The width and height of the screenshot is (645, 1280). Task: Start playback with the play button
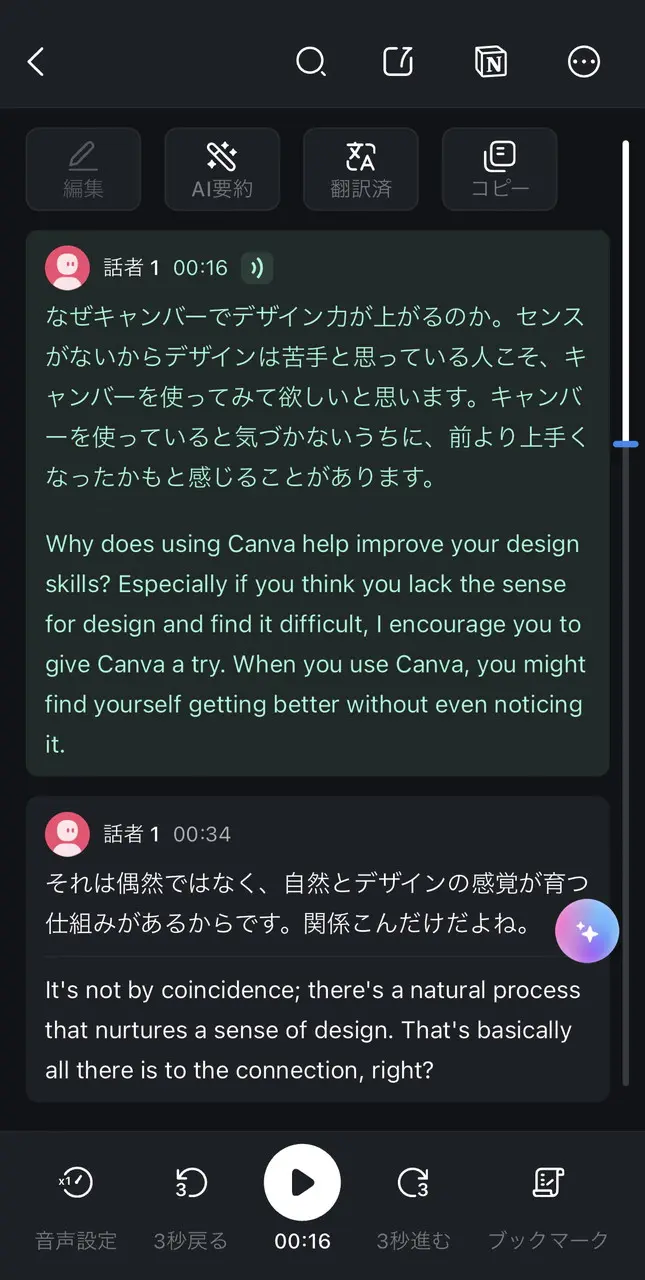[x=302, y=1183]
